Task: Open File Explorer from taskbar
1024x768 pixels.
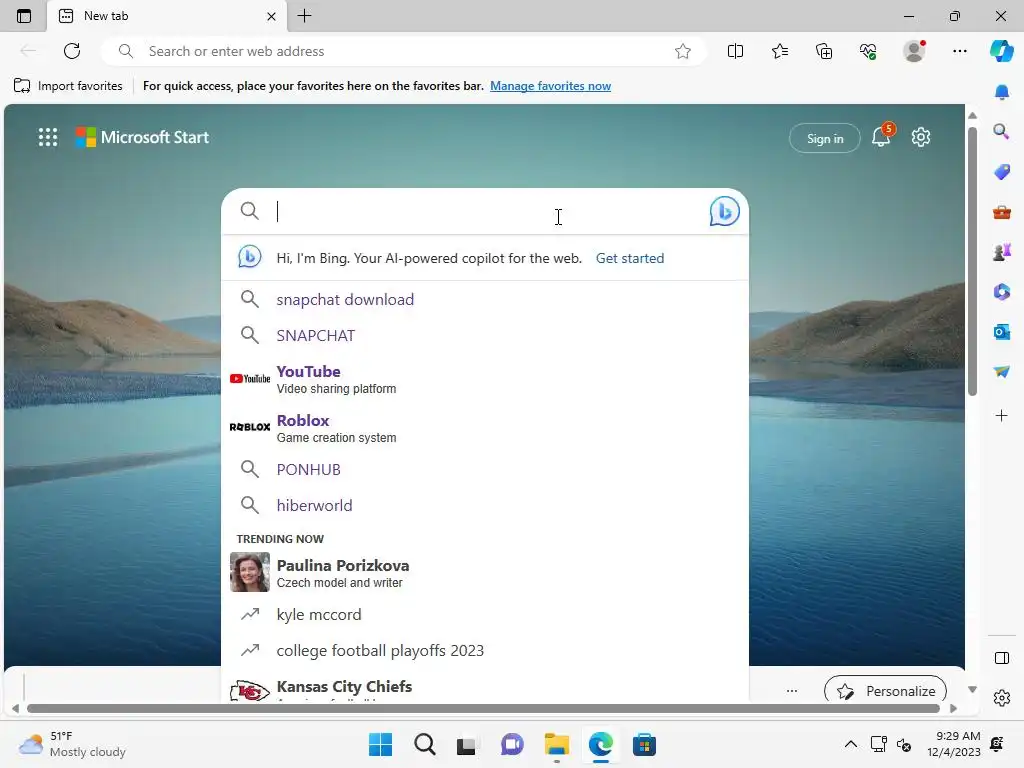Action: [x=556, y=744]
